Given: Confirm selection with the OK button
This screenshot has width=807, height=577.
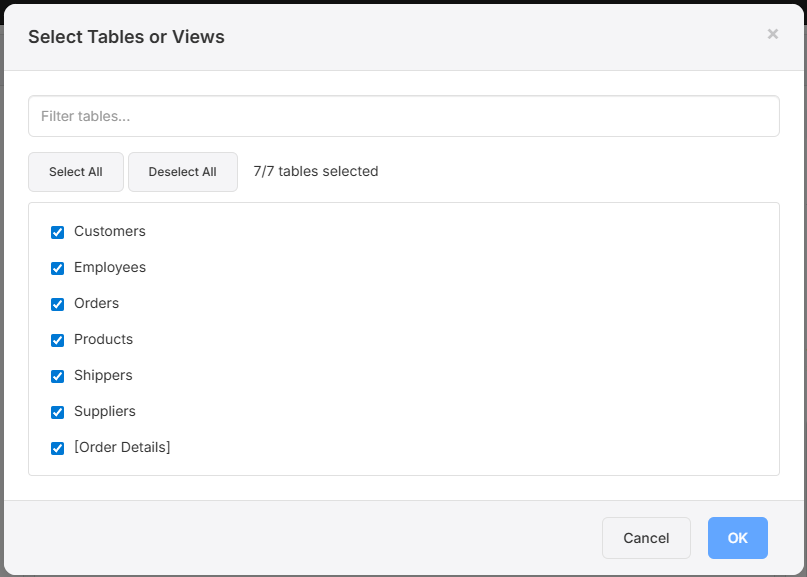Looking at the screenshot, I should [x=737, y=538].
